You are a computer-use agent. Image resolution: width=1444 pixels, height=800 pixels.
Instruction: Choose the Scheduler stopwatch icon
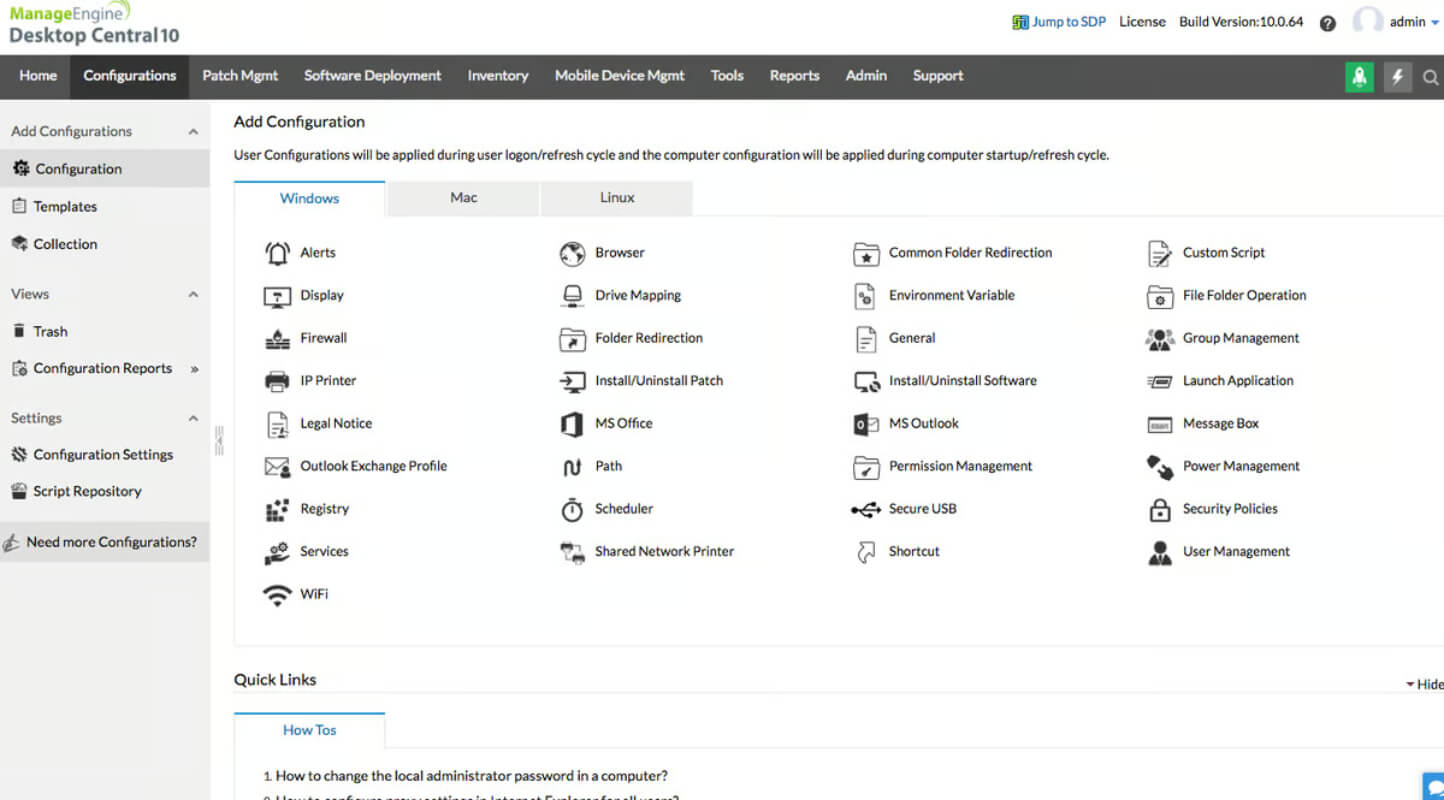[x=572, y=510]
